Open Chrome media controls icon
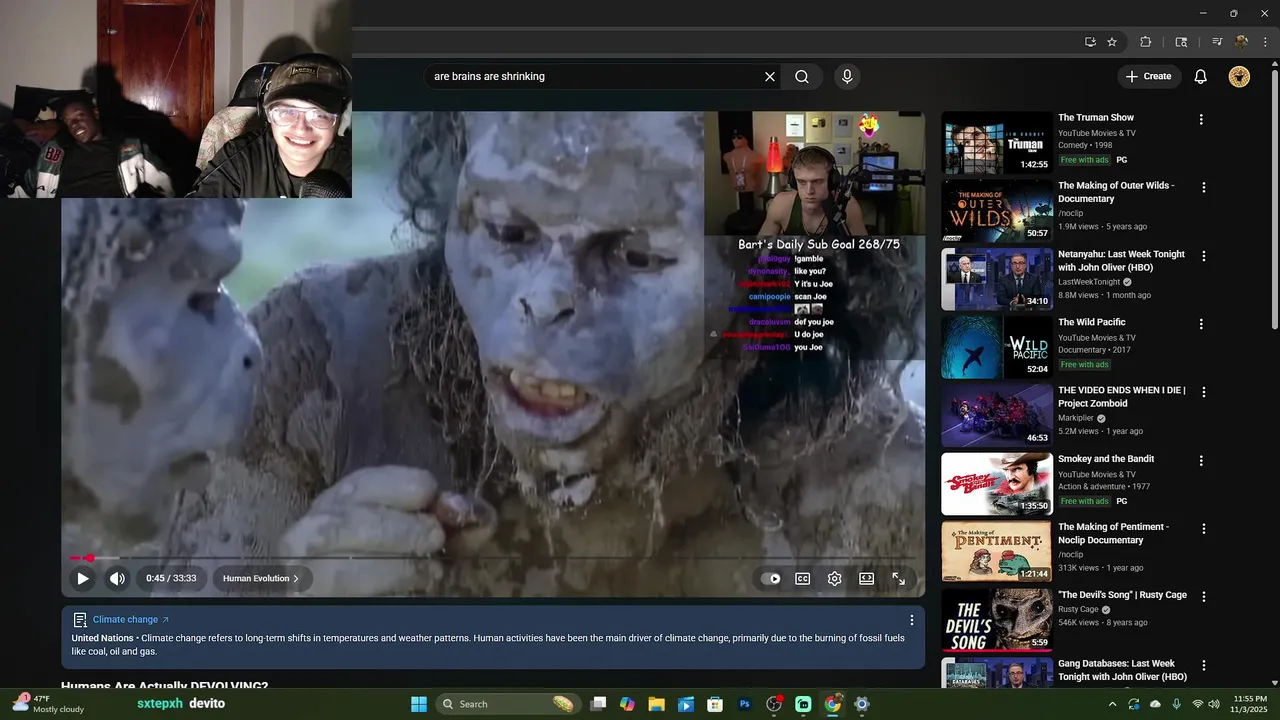Image resolution: width=1280 pixels, height=720 pixels. [x=1217, y=42]
